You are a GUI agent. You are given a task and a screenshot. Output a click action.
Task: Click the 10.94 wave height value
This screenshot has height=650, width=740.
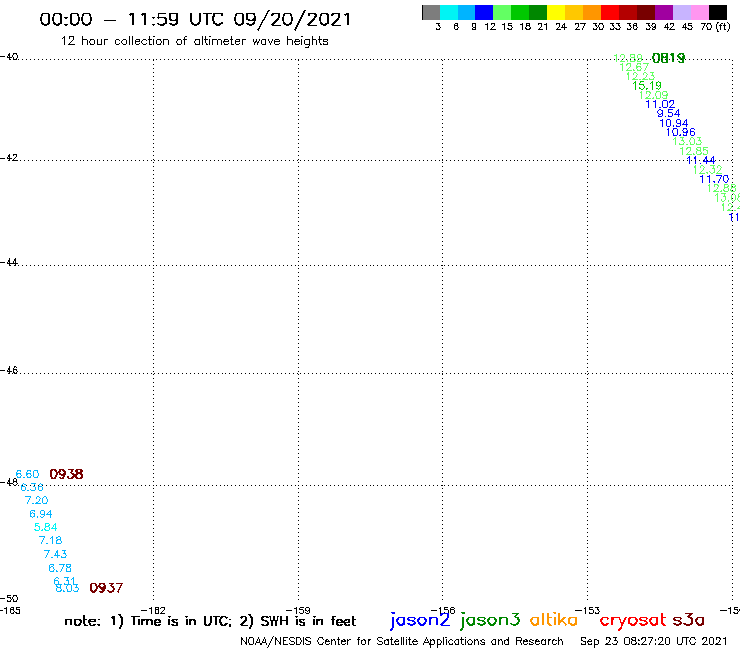(674, 123)
